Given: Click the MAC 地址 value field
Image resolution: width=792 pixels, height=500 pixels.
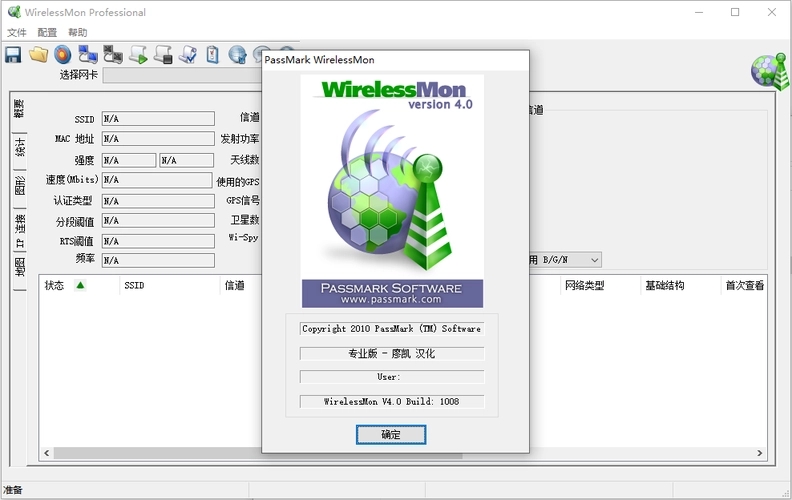Looking at the screenshot, I should 158,139.
